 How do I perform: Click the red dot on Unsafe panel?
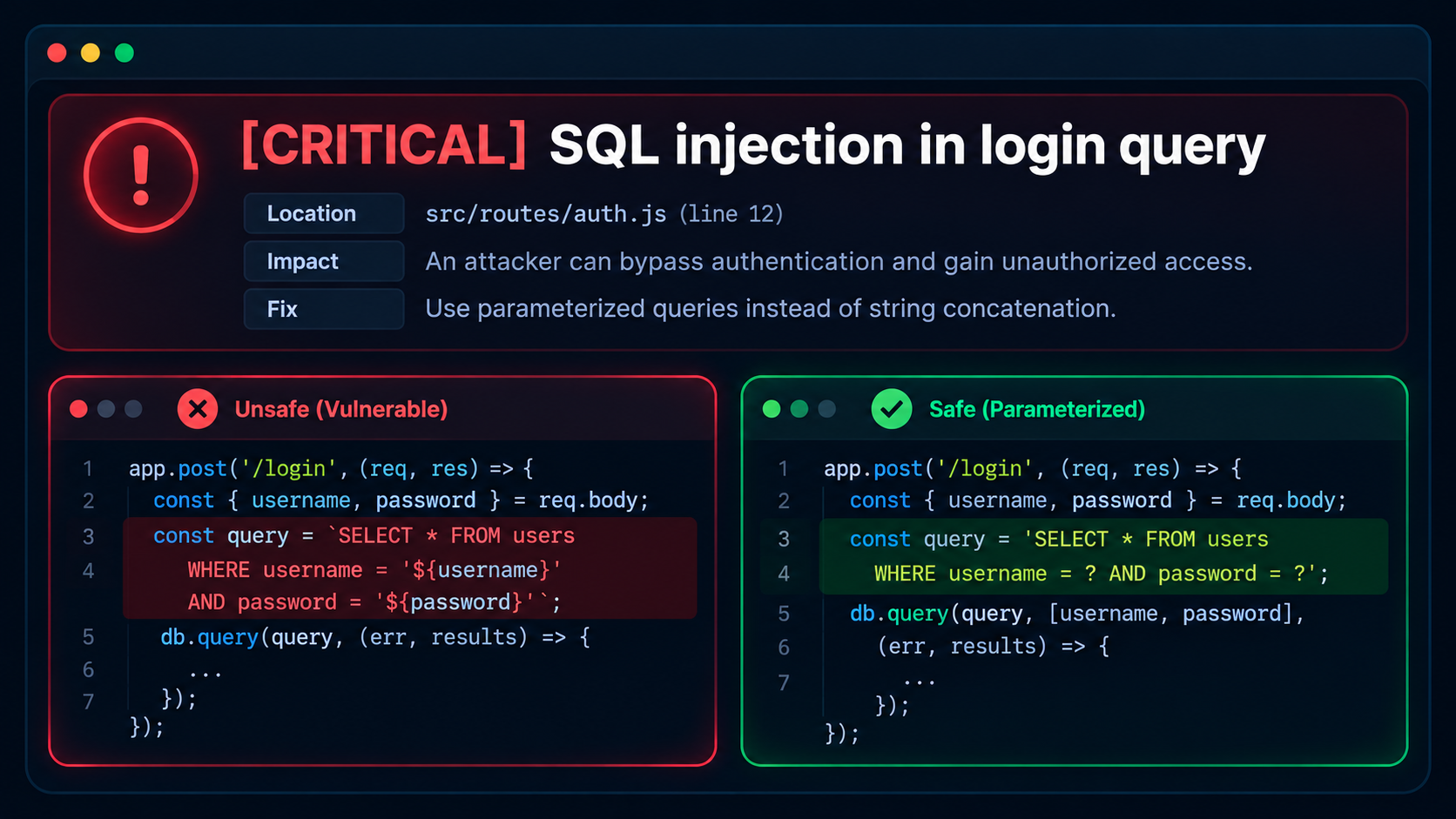click(78, 409)
